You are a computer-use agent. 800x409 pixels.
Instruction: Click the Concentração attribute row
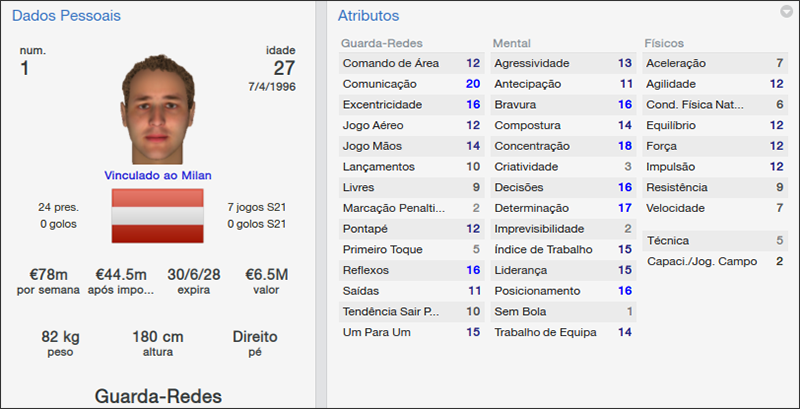(563, 145)
